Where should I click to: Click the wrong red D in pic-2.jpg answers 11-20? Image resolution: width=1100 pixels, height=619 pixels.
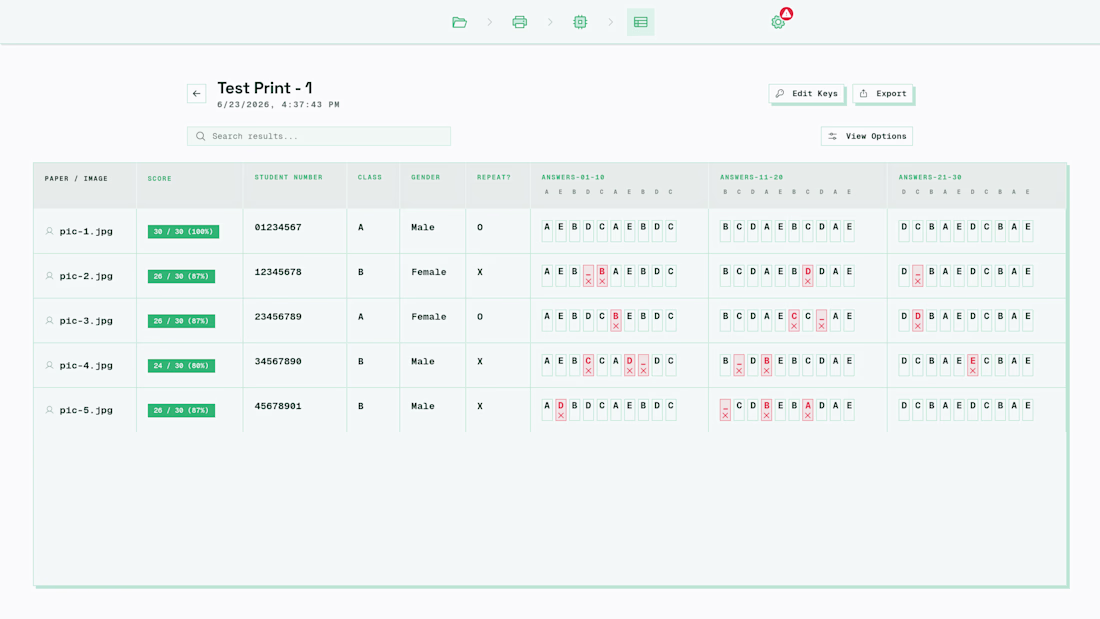tap(807, 276)
